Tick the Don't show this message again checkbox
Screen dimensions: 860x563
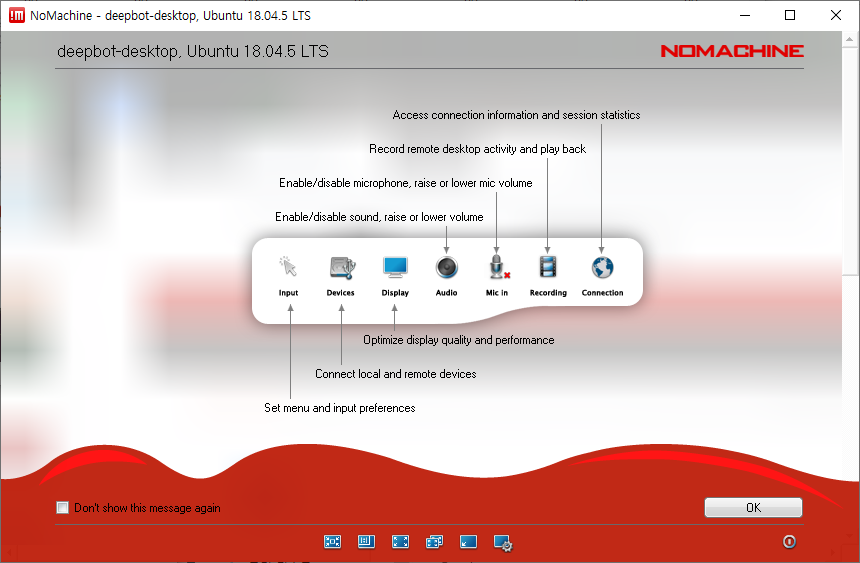(63, 508)
